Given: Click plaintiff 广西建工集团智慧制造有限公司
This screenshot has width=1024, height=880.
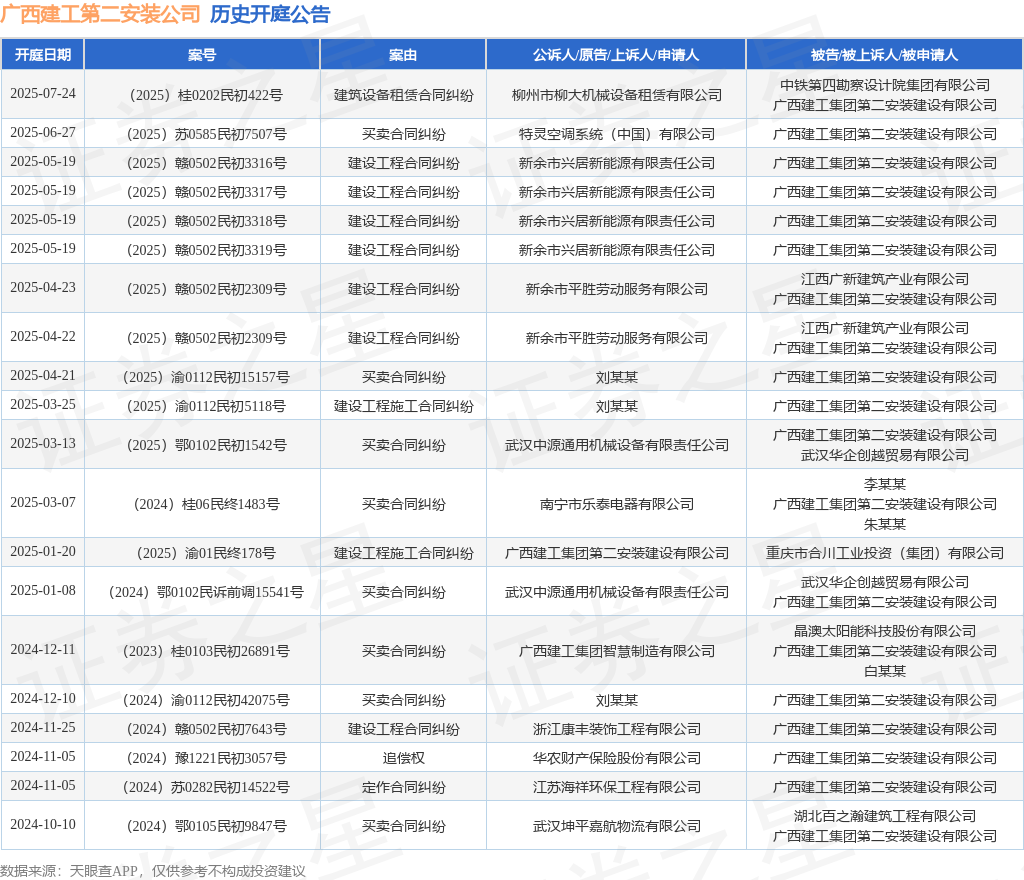Looking at the screenshot, I should [x=616, y=651].
